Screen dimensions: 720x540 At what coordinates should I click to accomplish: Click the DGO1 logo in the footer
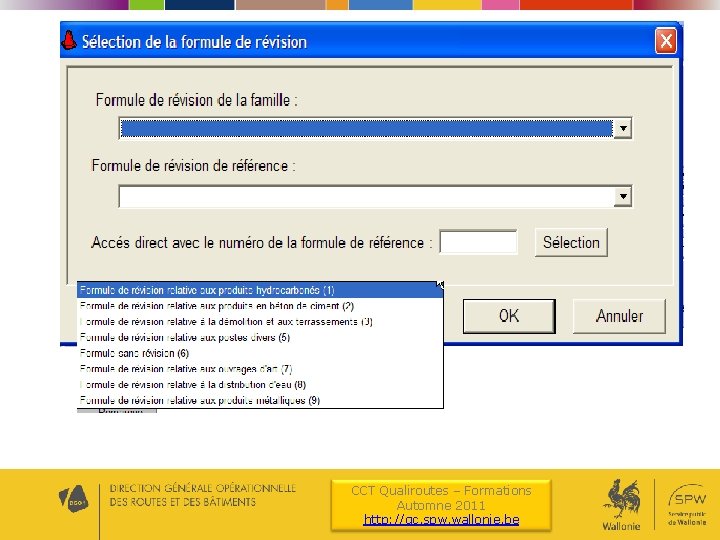click(x=73, y=499)
